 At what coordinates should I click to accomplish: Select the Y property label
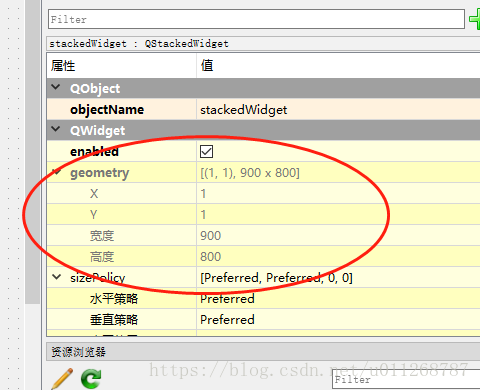click(x=94, y=215)
